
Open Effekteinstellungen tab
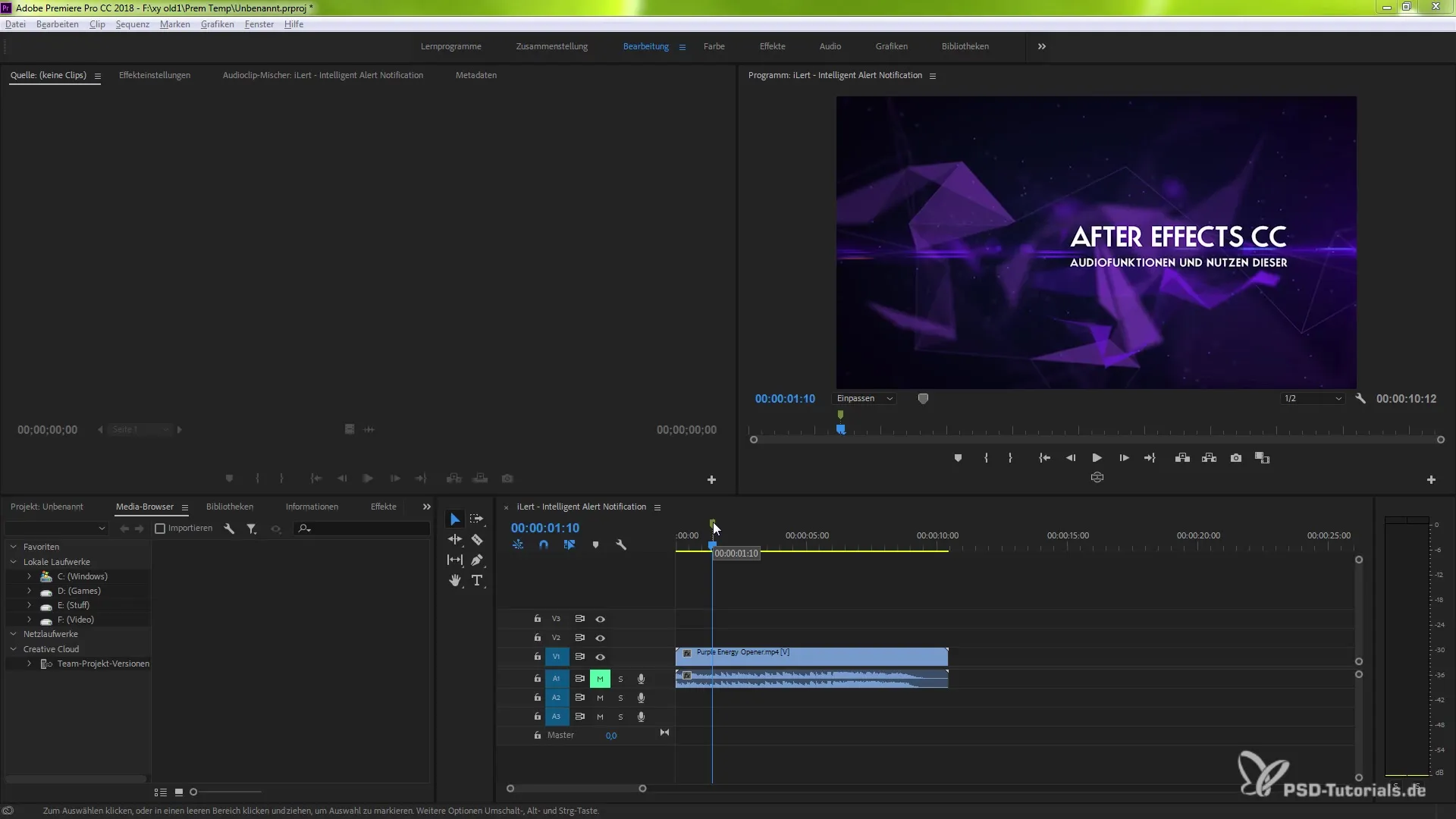155,75
